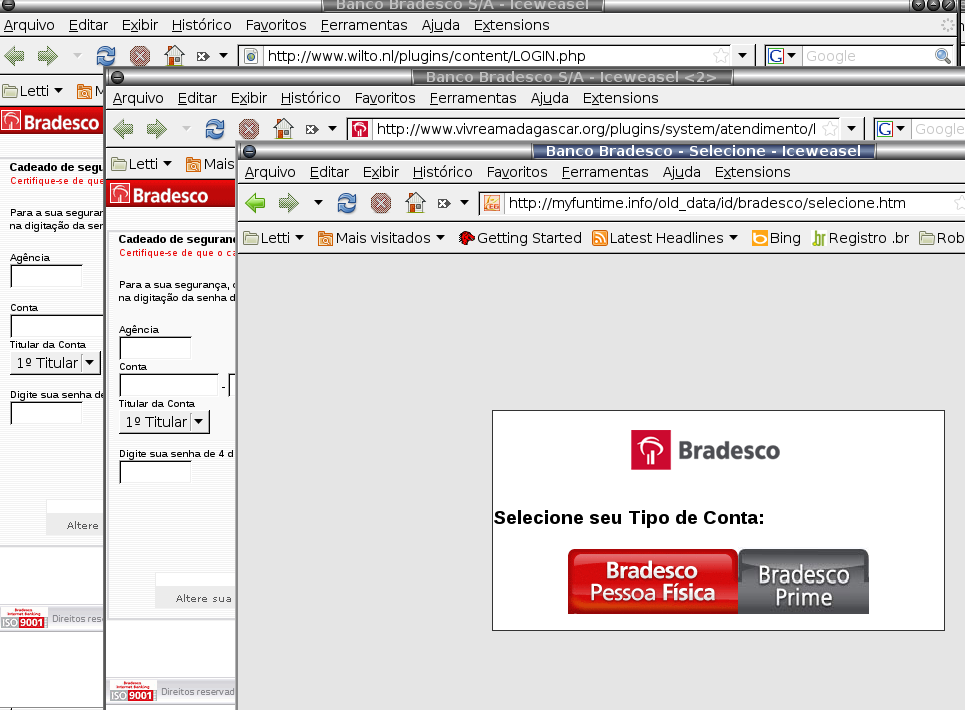Click the Conta field in the Iceweasel <2> page
965x710 pixels.
pyautogui.click(x=169, y=385)
